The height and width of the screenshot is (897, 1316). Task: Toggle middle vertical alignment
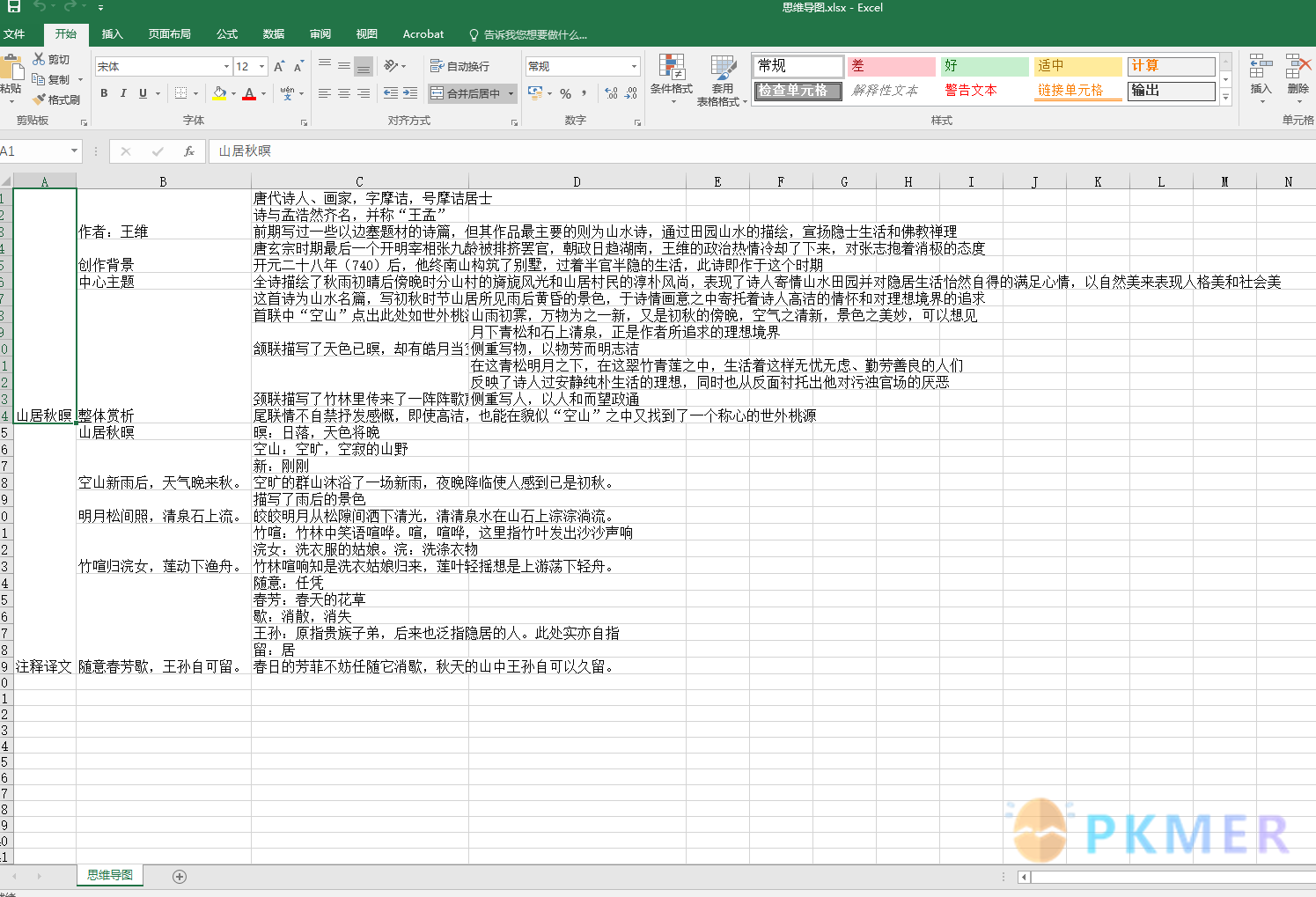click(344, 66)
